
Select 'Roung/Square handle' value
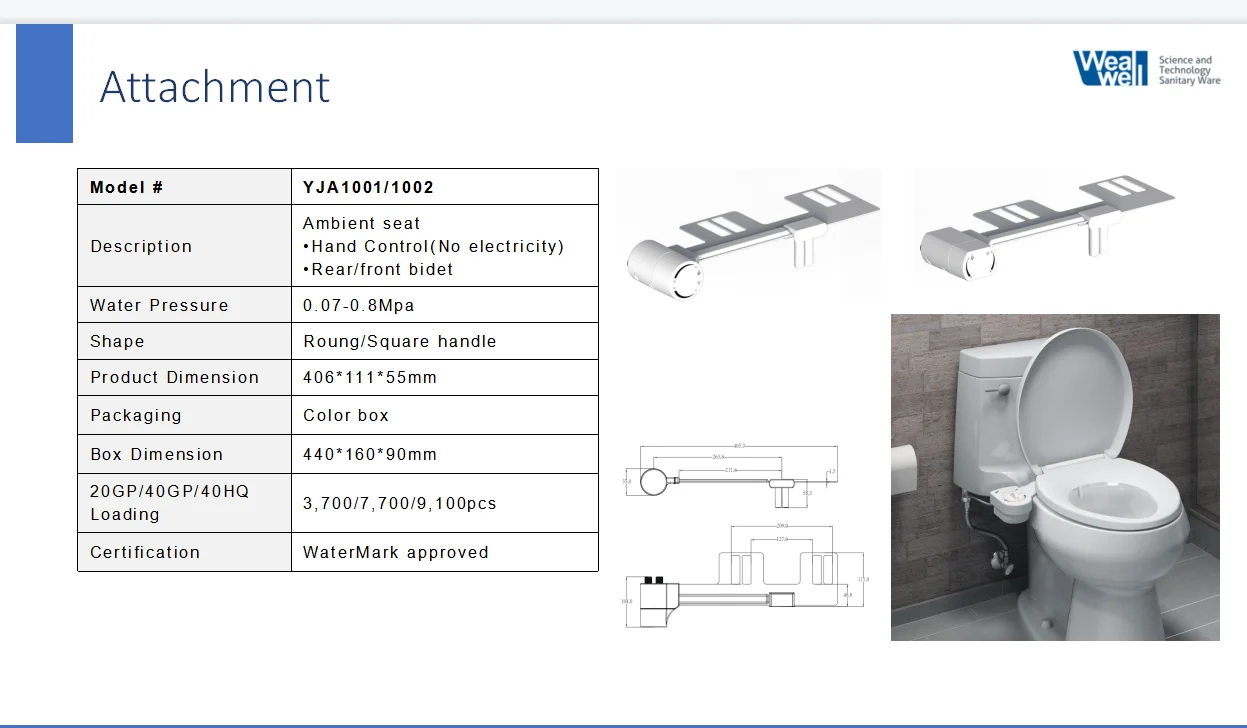click(x=400, y=341)
